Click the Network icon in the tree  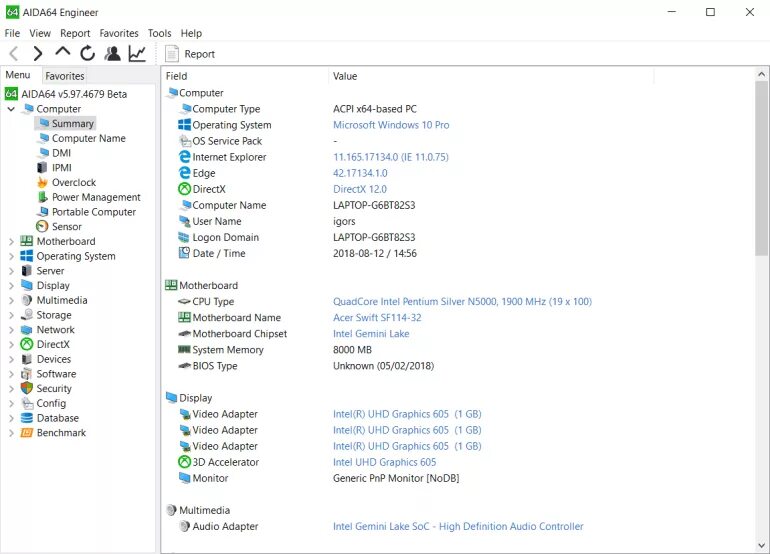[x=27, y=330]
